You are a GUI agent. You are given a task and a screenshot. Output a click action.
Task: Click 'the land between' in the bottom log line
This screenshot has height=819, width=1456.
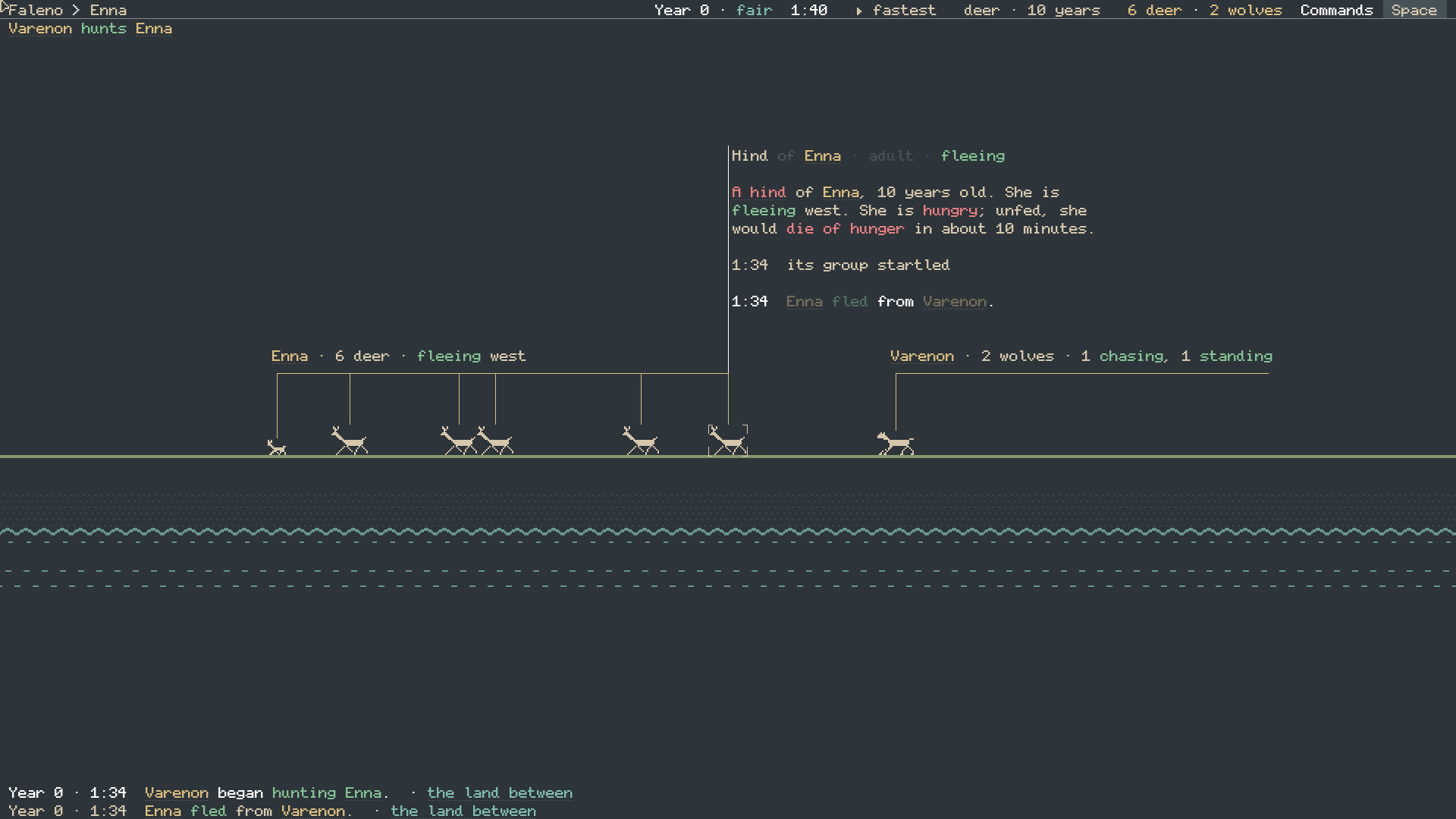pyautogui.click(x=463, y=811)
